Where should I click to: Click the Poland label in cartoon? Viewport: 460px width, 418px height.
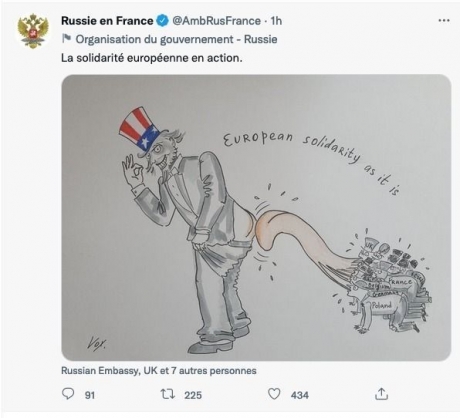coord(382,304)
